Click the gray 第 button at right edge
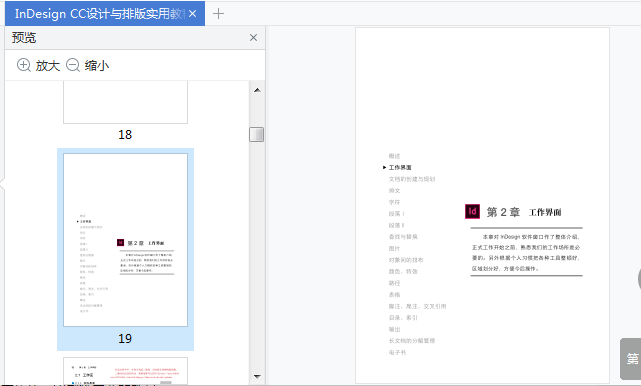The height and width of the screenshot is (386, 641). tap(630, 359)
